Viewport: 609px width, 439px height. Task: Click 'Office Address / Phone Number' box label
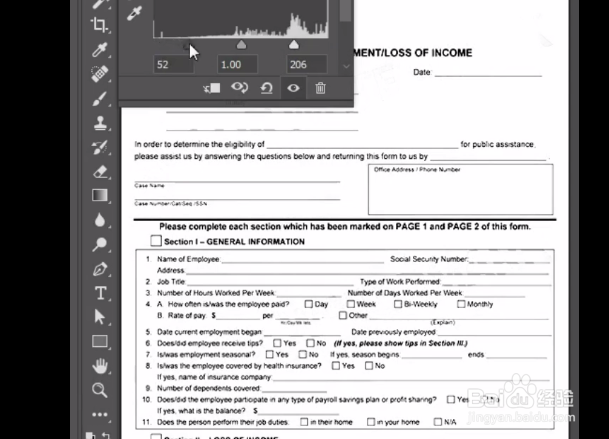click(417, 169)
